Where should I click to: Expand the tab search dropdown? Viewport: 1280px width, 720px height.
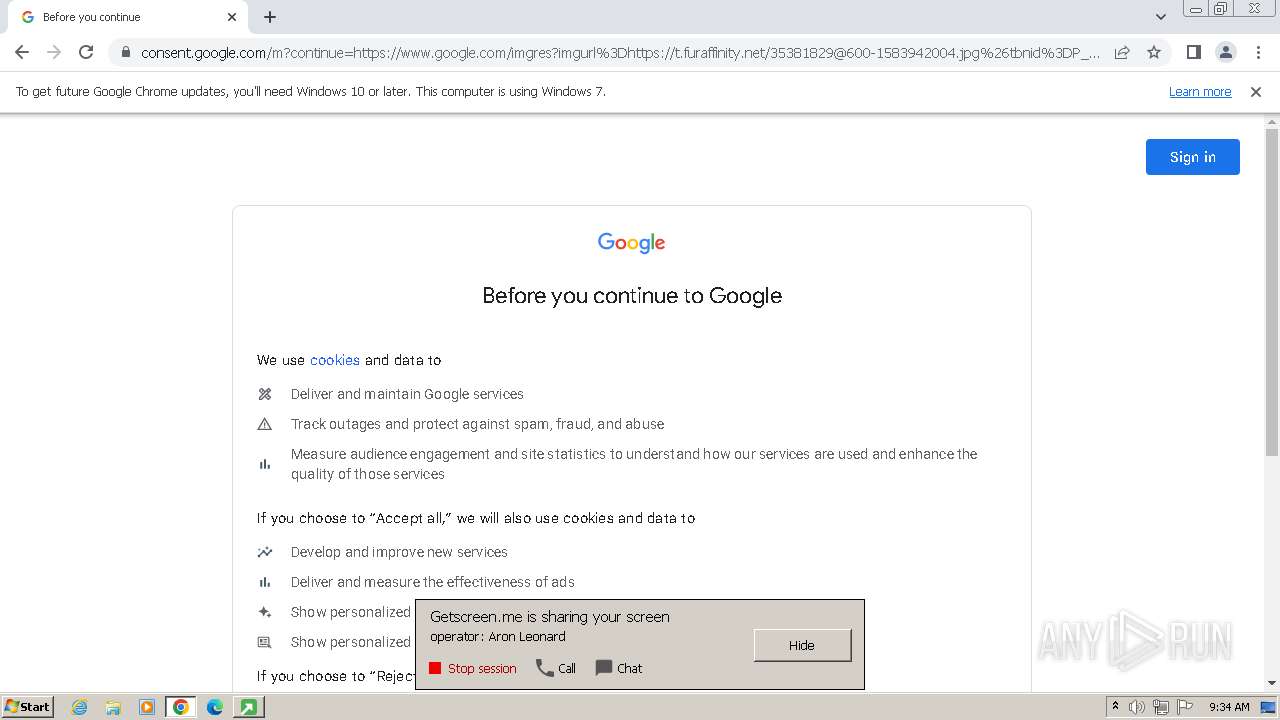[x=1161, y=17]
